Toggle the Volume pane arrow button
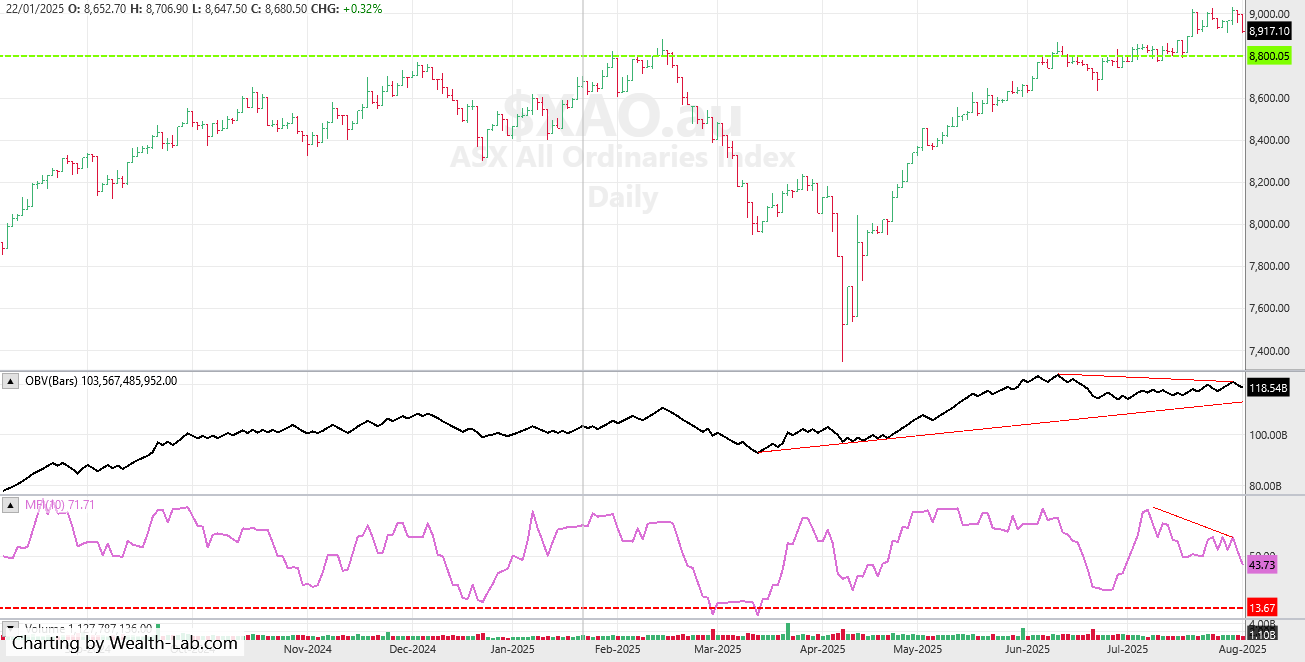 pos(12,629)
